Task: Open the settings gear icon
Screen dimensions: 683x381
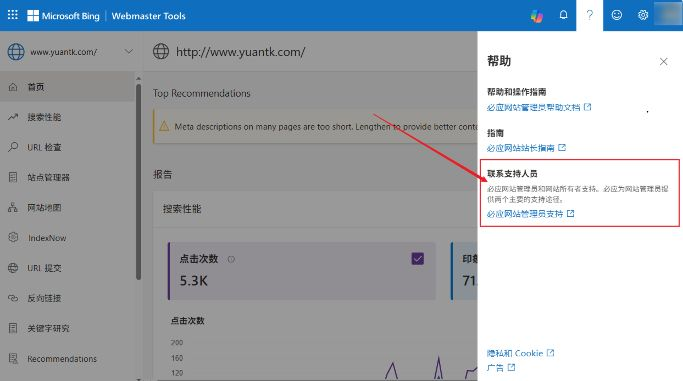Action: point(643,15)
